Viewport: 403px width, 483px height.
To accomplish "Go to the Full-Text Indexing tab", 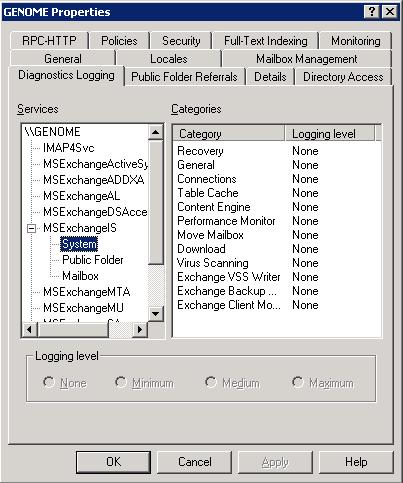I will click(266, 41).
